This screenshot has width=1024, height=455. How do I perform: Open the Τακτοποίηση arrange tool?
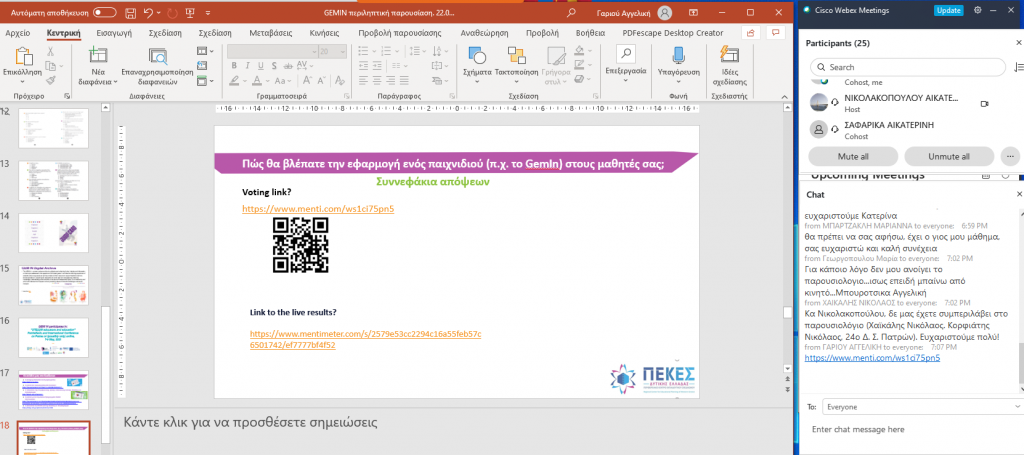point(516,60)
